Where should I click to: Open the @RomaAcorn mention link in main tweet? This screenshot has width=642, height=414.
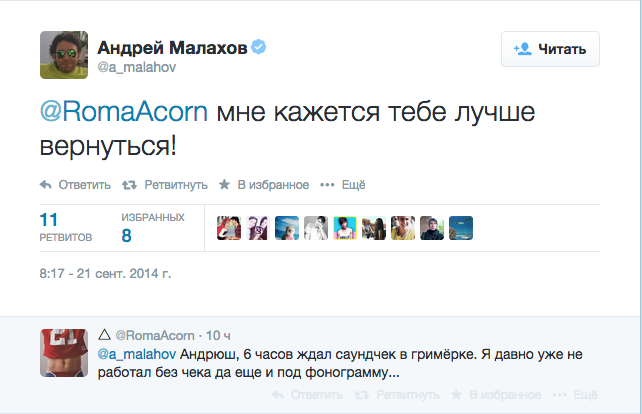124,111
